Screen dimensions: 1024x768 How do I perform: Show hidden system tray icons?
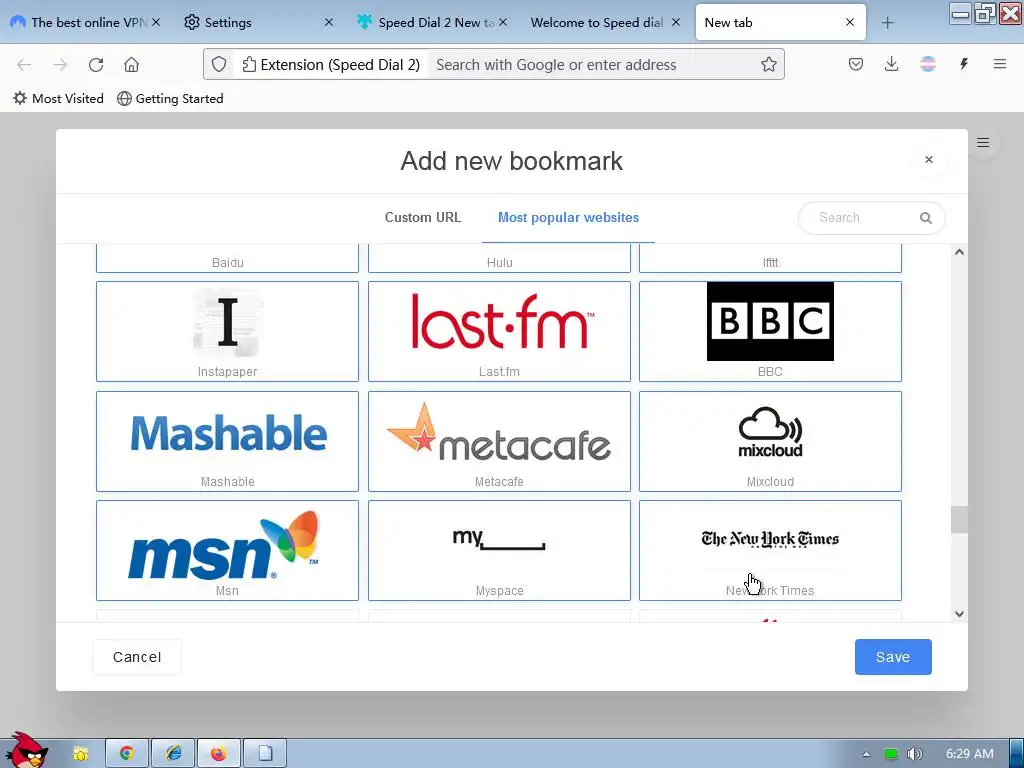tap(867, 754)
